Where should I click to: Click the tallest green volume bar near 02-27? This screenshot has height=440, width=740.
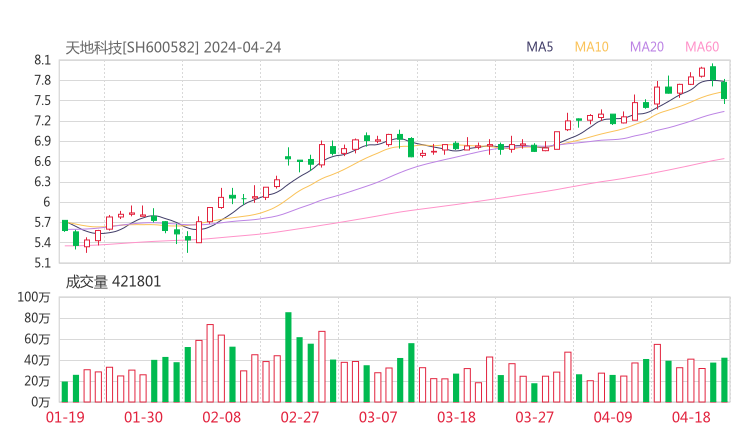tap(288, 357)
